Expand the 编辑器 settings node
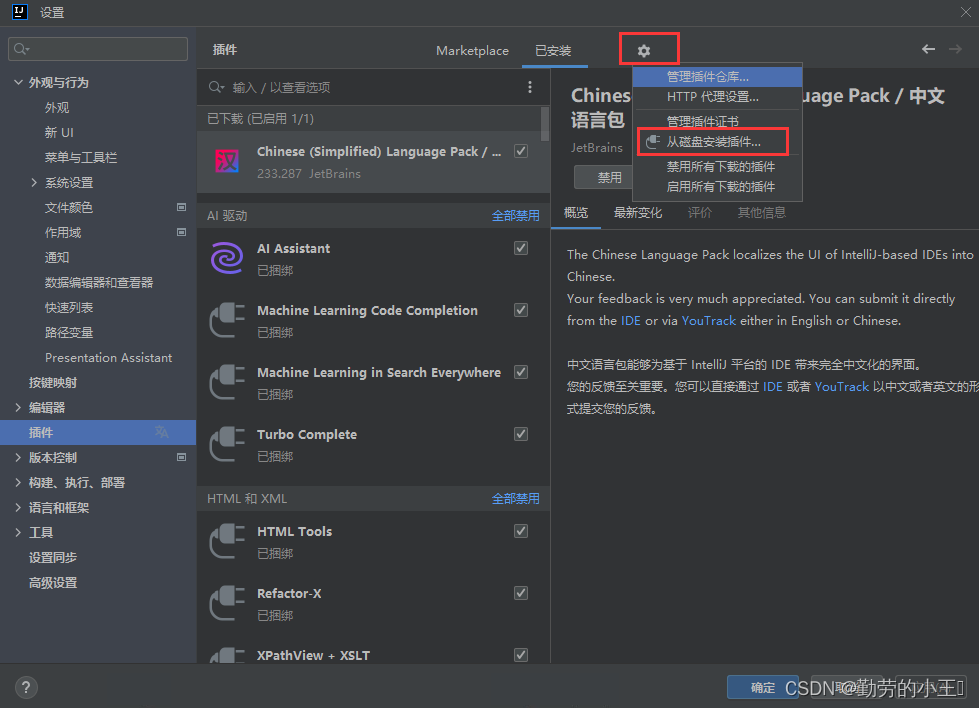 click(18, 407)
